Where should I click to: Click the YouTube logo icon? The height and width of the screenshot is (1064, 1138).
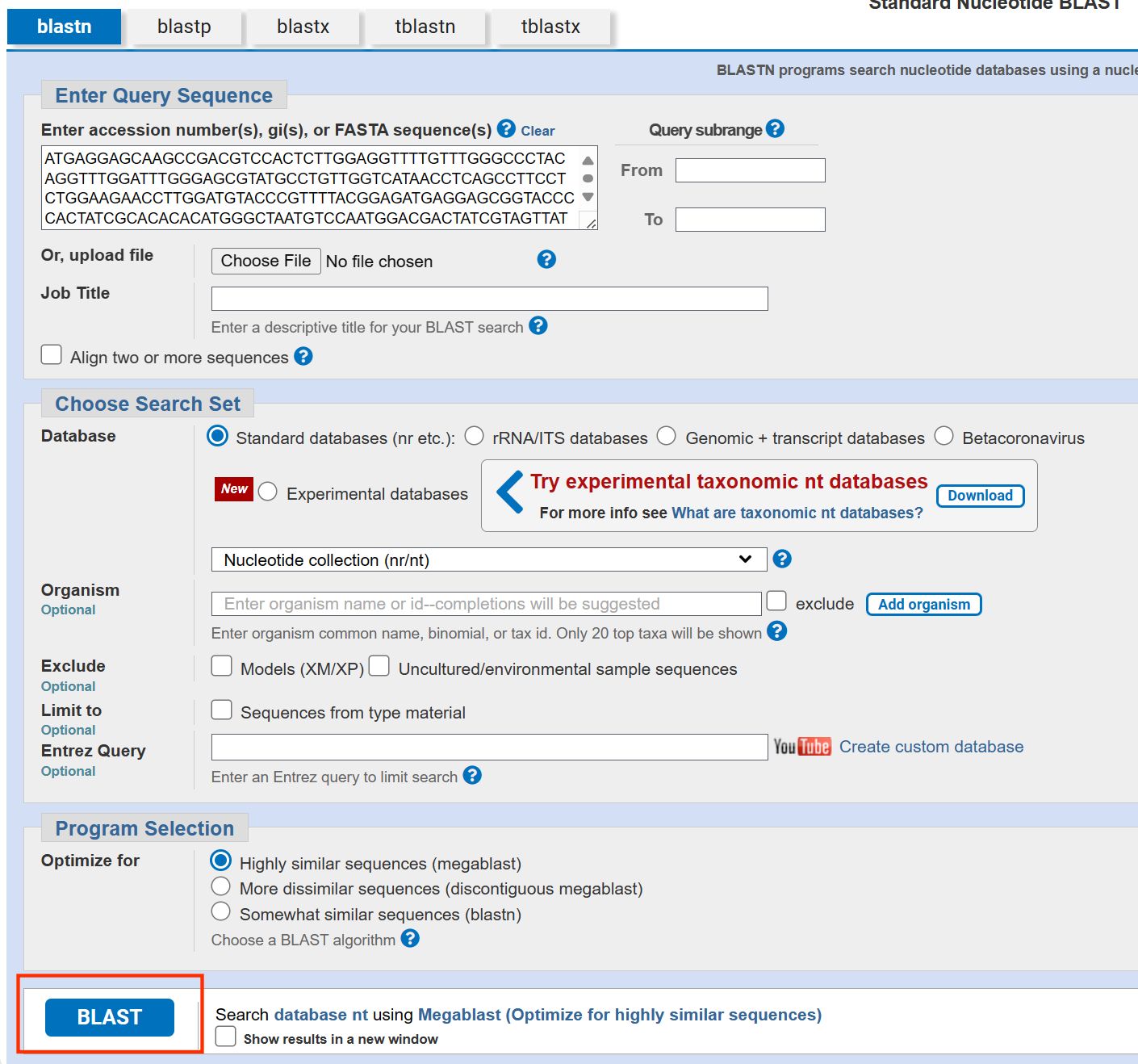click(802, 747)
